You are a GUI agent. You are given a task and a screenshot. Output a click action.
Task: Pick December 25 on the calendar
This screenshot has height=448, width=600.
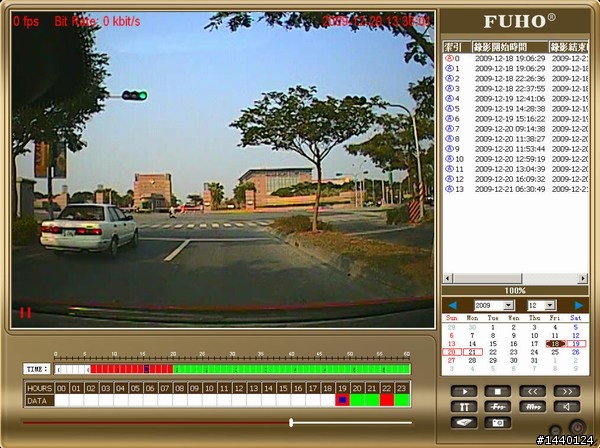coord(555,352)
